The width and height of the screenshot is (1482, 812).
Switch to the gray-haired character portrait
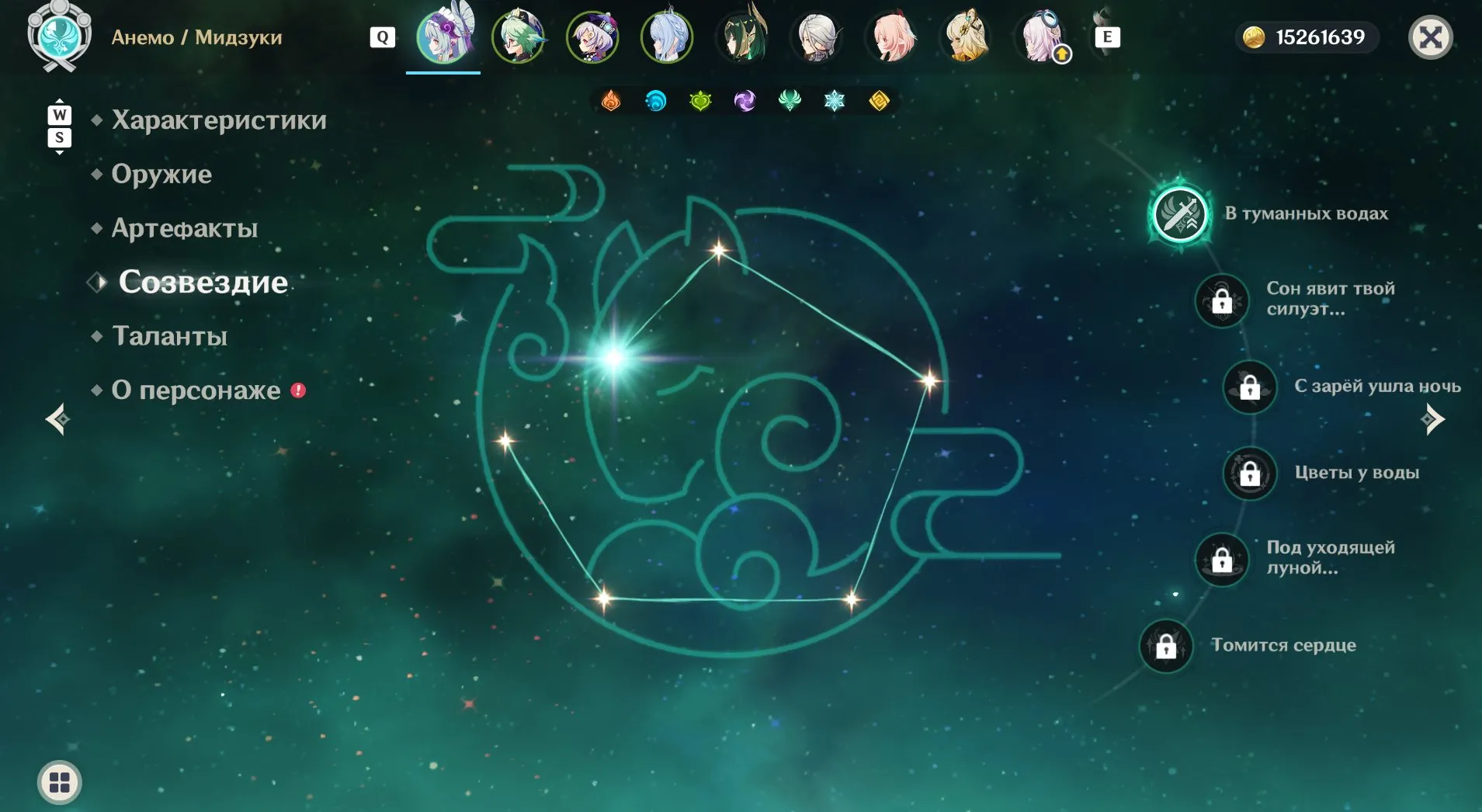point(817,36)
